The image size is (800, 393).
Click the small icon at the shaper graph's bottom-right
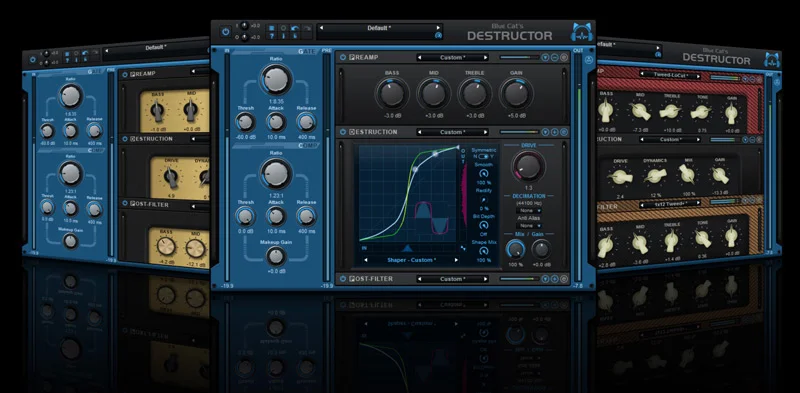click(463, 248)
